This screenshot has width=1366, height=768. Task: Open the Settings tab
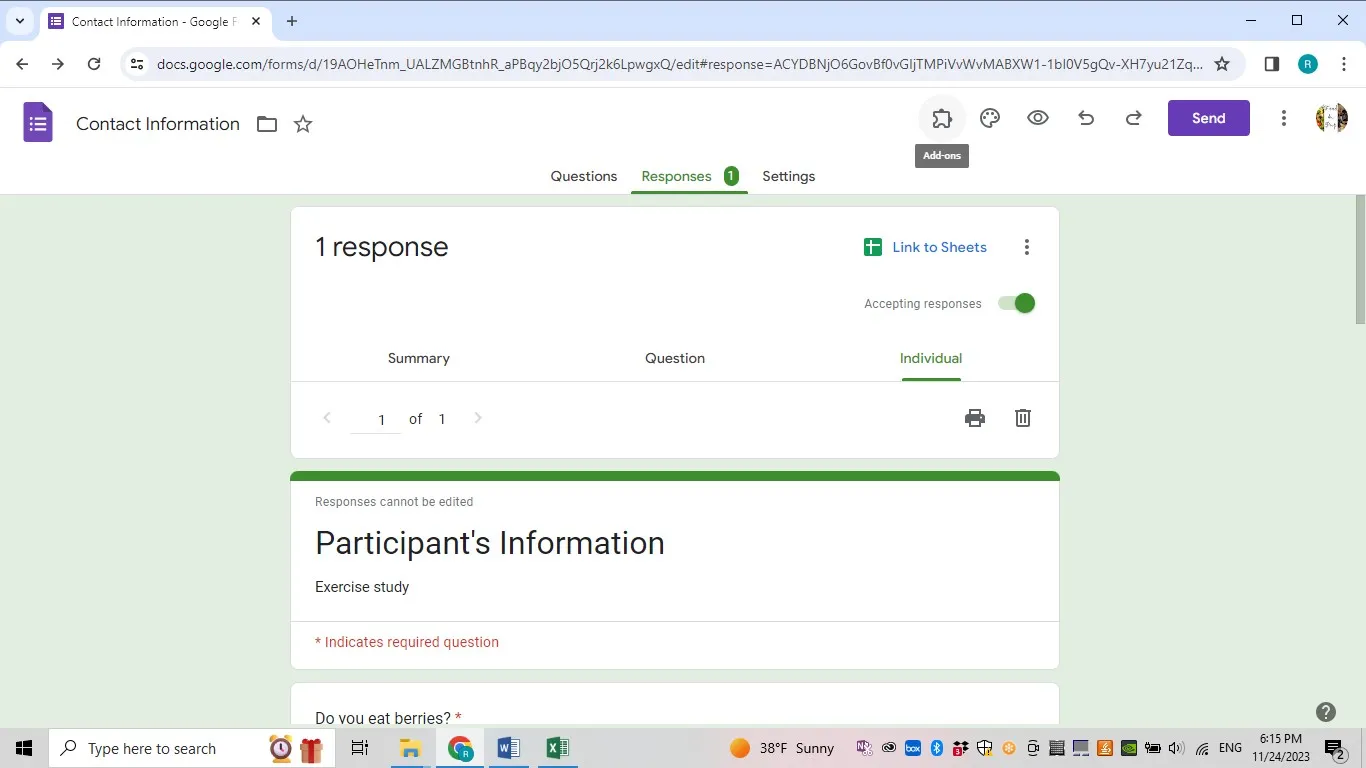(x=788, y=176)
